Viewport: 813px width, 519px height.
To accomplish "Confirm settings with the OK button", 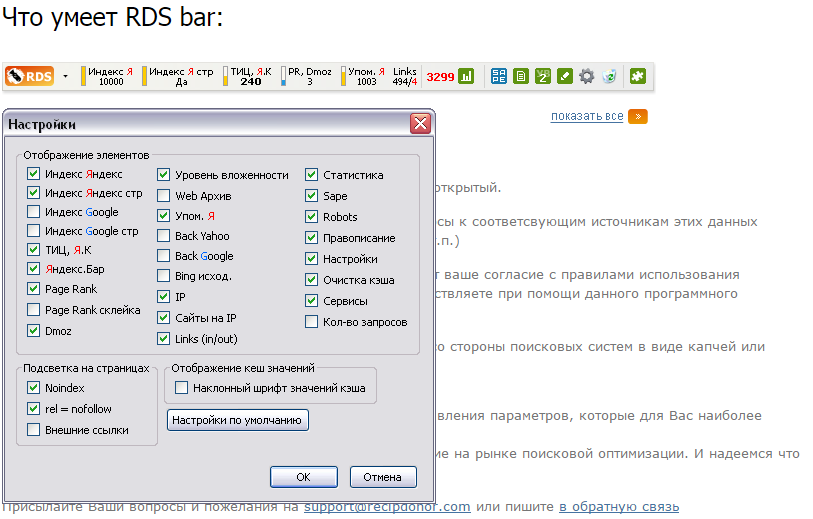I will pos(304,477).
